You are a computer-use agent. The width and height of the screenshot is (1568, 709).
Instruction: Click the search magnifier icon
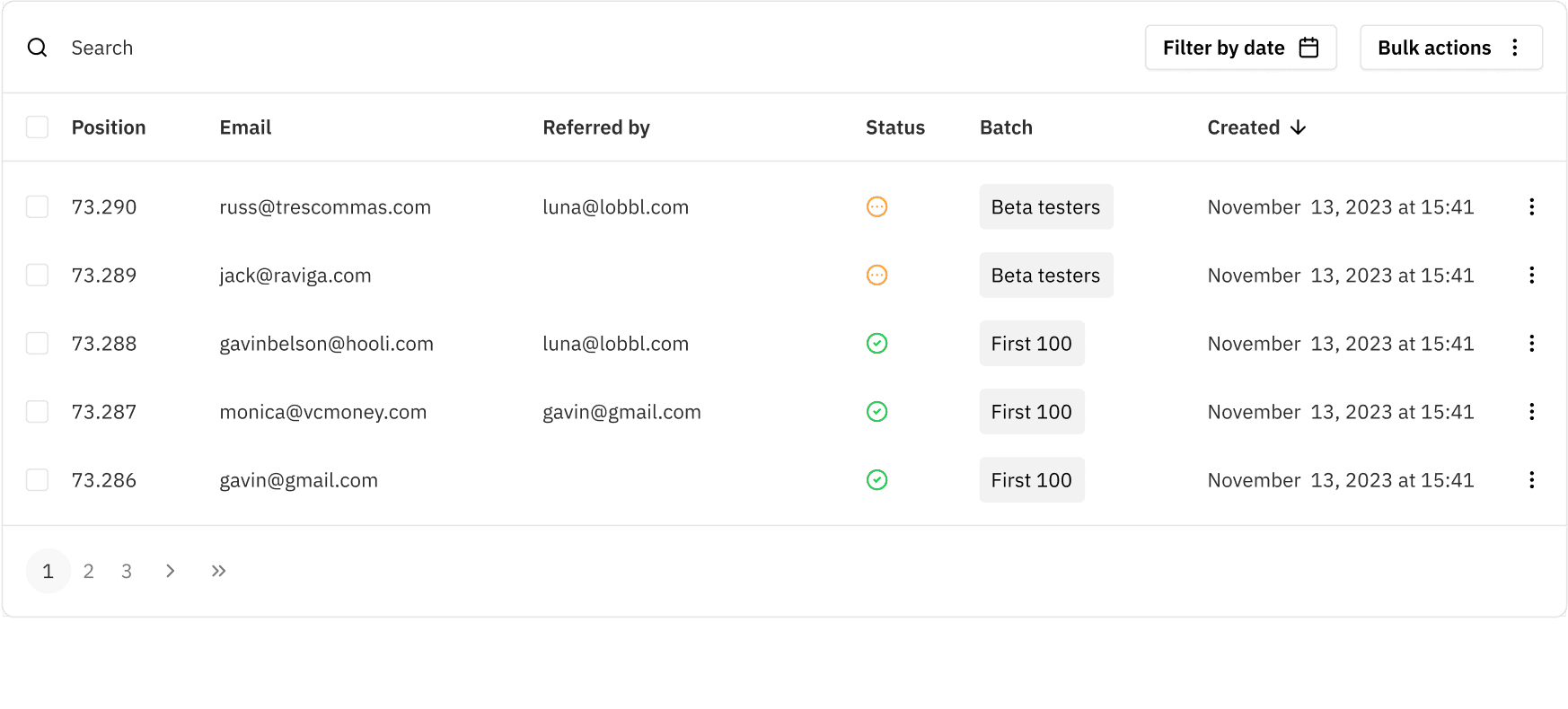pyautogui.click(x=37, y=48)
